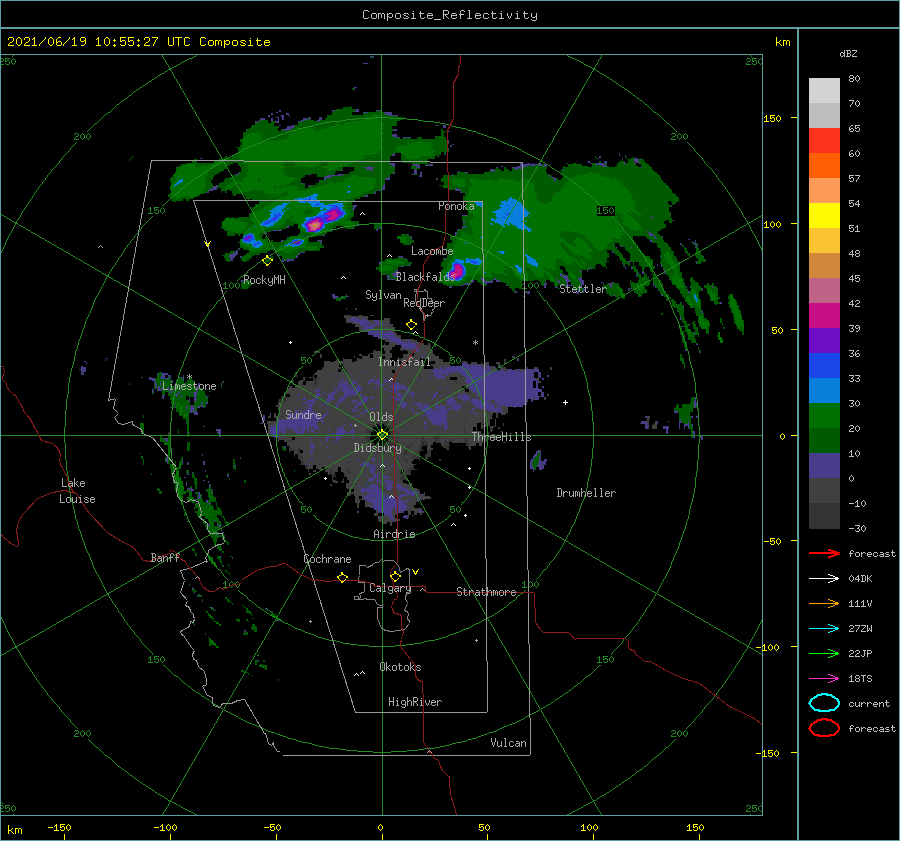Pick the orange 57–60 dBZ color band

tap(824, 166)
